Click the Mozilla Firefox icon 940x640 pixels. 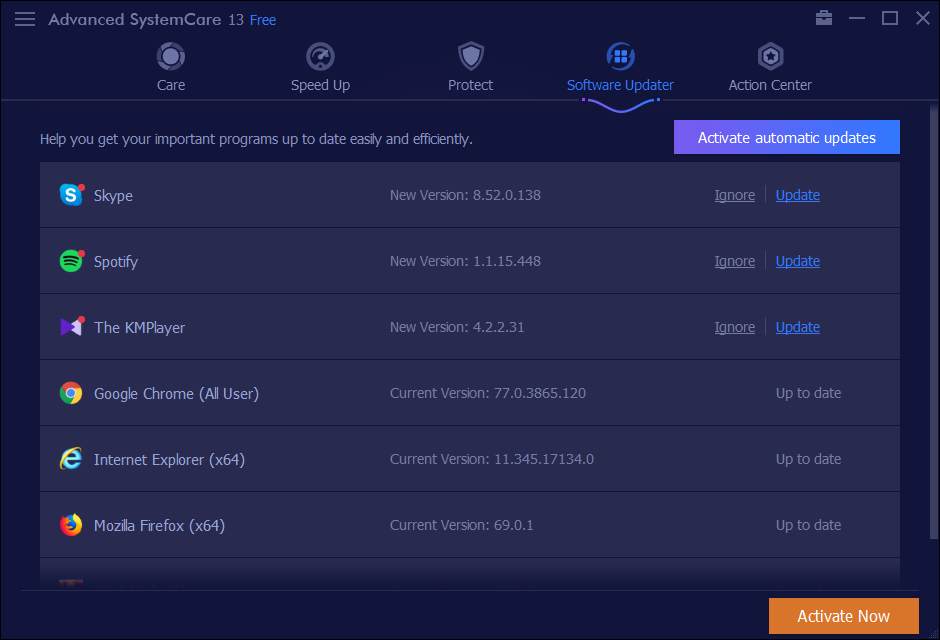coord(71,525)
